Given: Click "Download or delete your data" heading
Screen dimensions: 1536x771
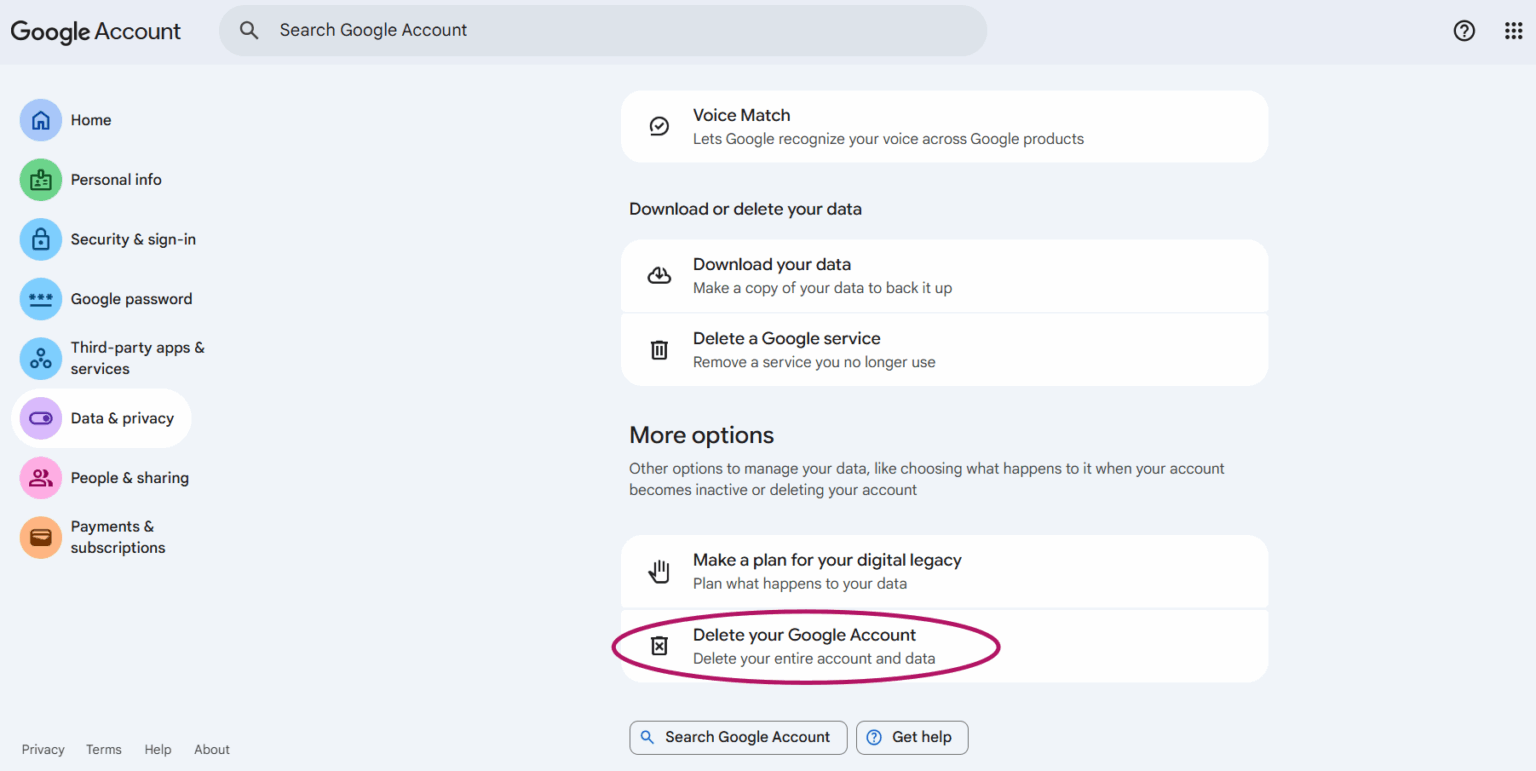Looking at the screenshot, I should [745, 209].
